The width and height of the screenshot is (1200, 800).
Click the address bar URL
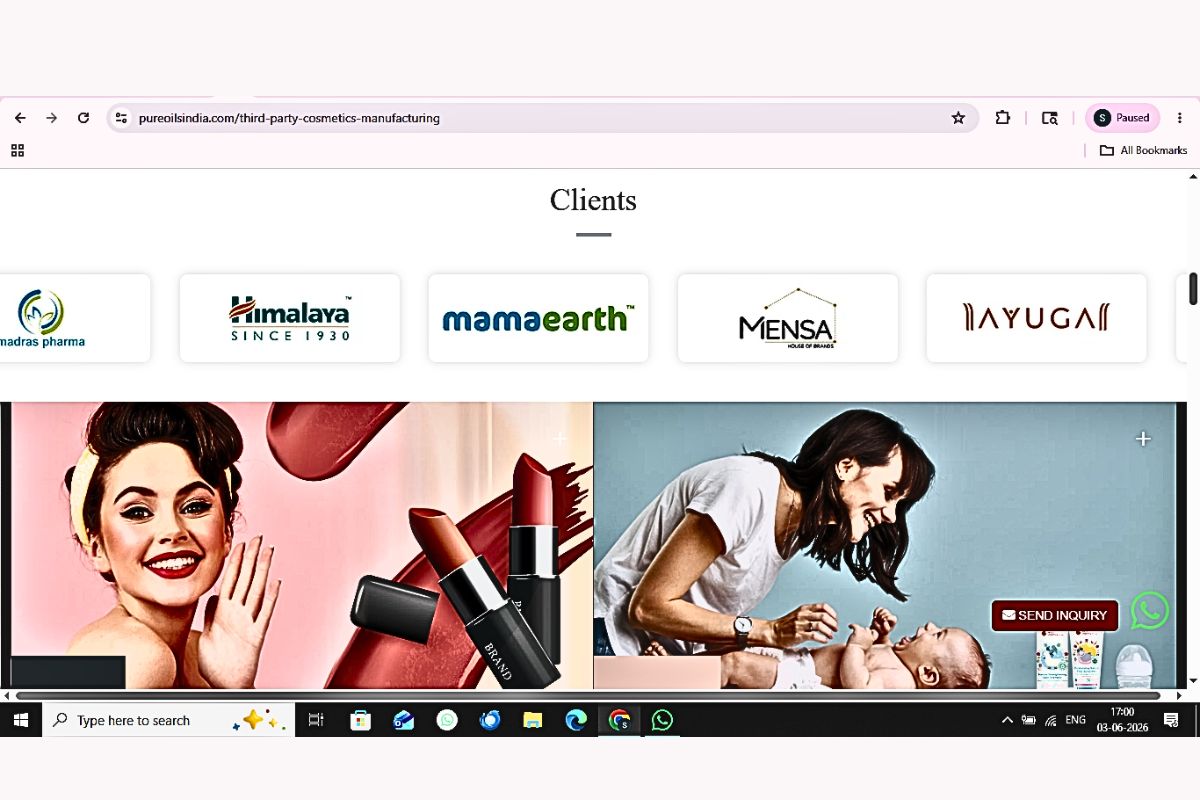click(x=289, y=118)
